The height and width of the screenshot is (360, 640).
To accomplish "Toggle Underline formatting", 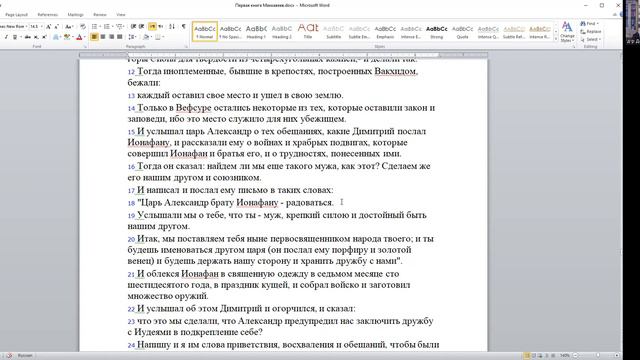I will pos(15,37).
